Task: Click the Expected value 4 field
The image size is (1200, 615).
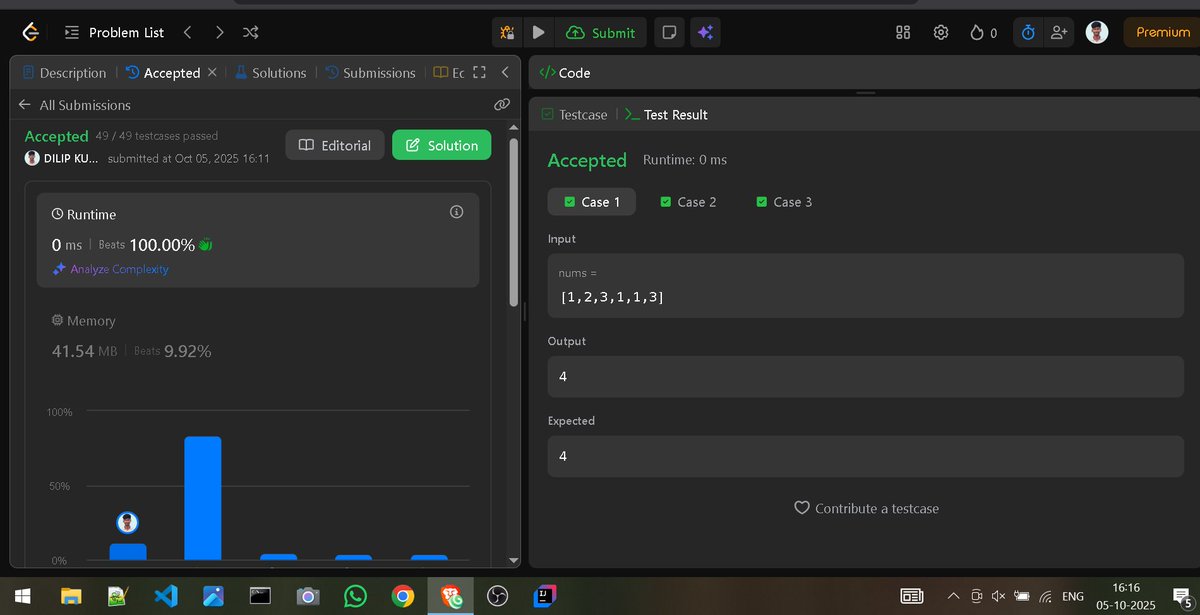Action: coord(866,456)
